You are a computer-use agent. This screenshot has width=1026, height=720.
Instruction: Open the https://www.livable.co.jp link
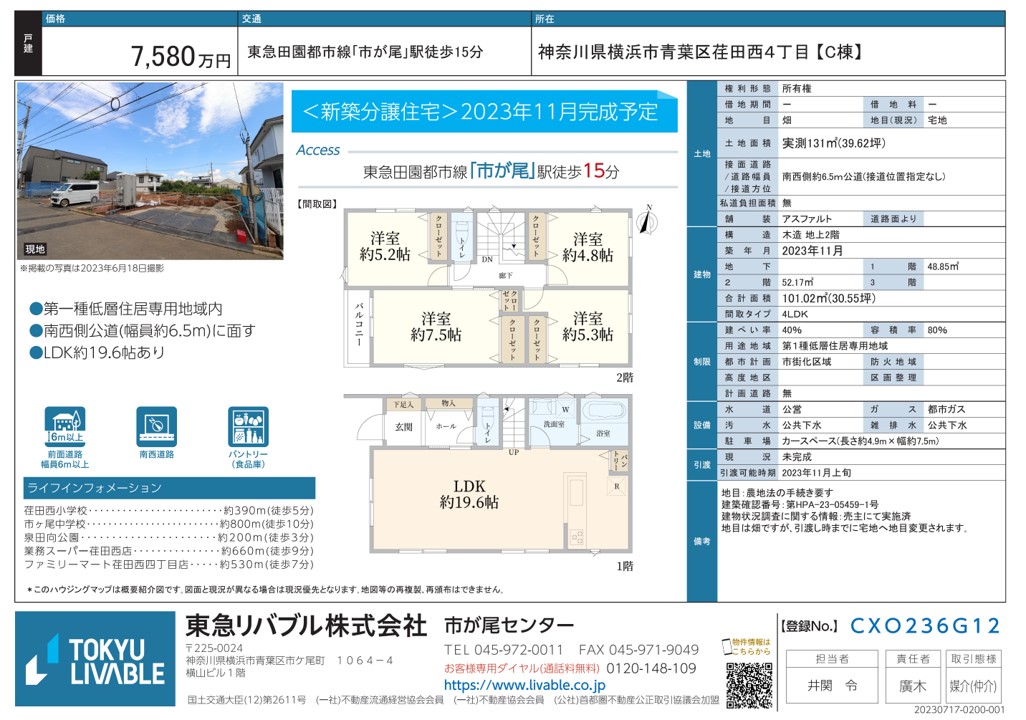(524, 685)
